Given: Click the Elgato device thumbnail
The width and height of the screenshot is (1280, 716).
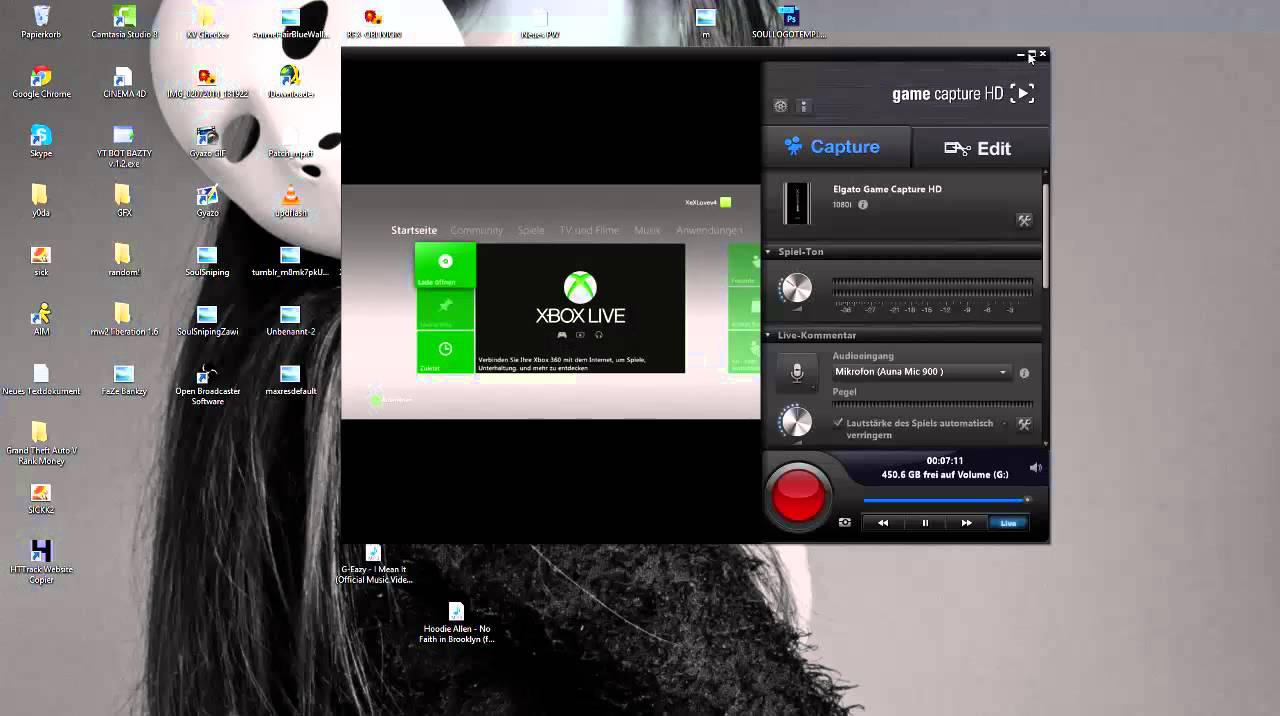Looking at the screenshot, I should 797,204.
